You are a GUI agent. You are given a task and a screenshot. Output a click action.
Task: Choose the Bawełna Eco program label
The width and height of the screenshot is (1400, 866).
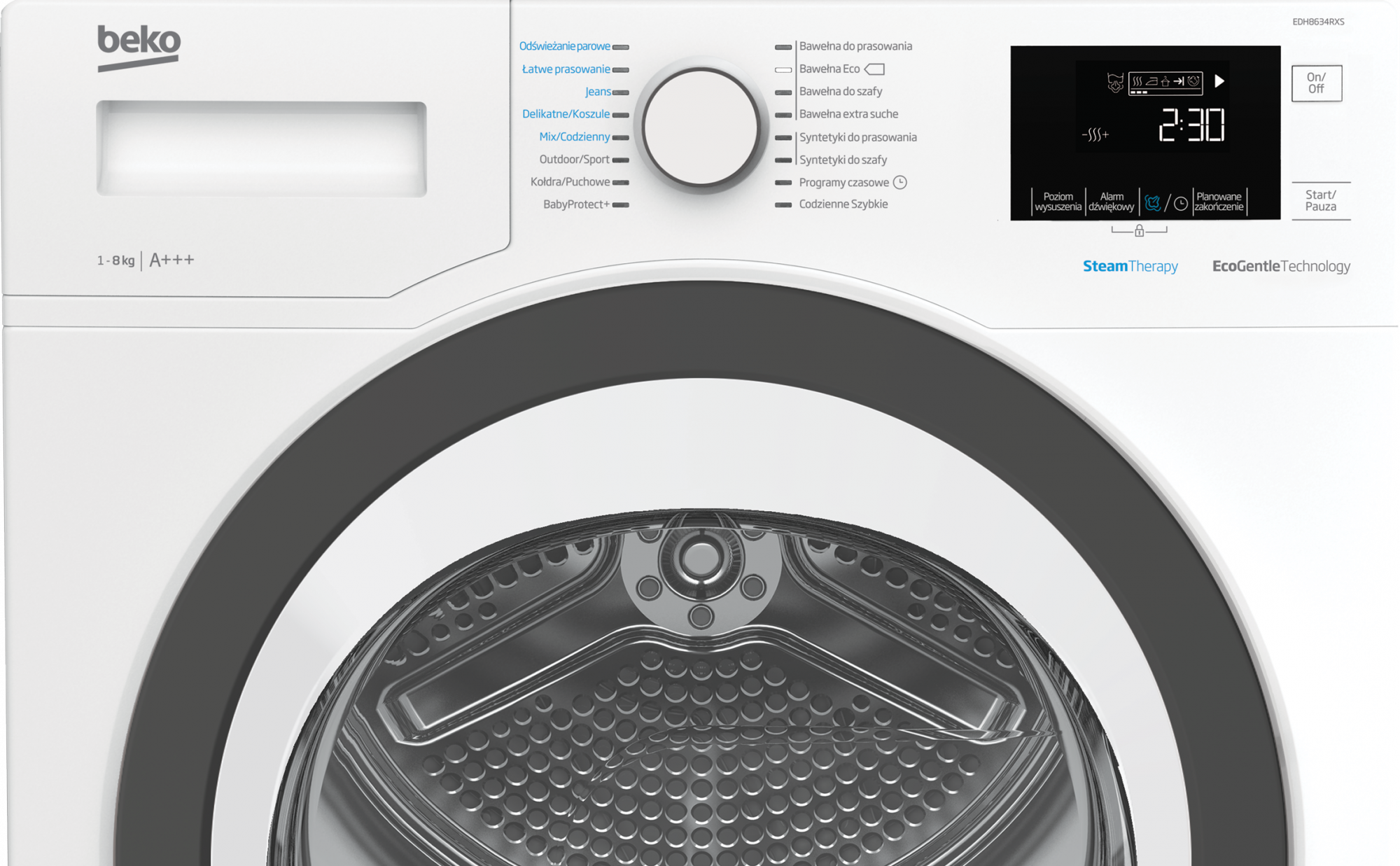[829, 69]
